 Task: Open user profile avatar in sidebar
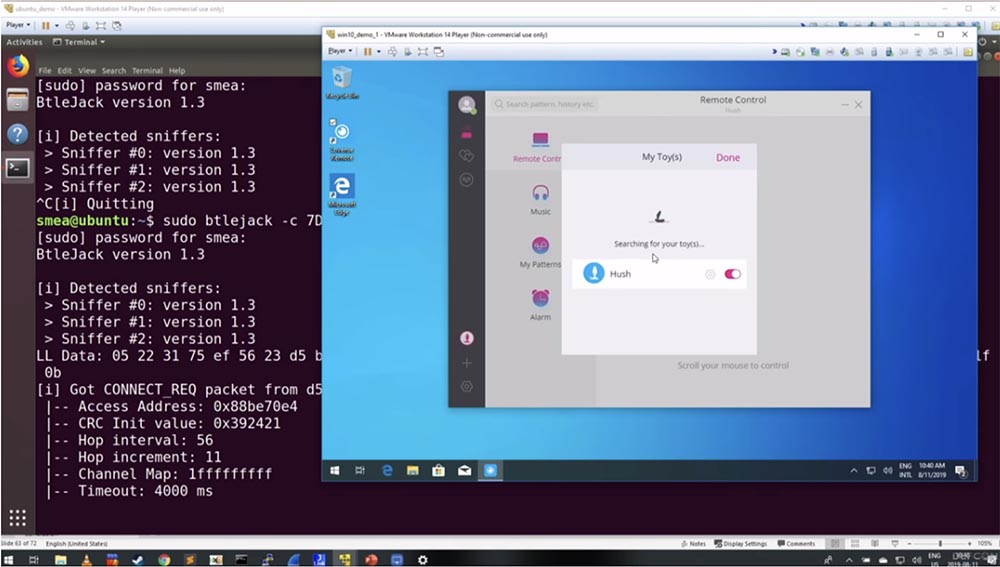coord(467,104)
